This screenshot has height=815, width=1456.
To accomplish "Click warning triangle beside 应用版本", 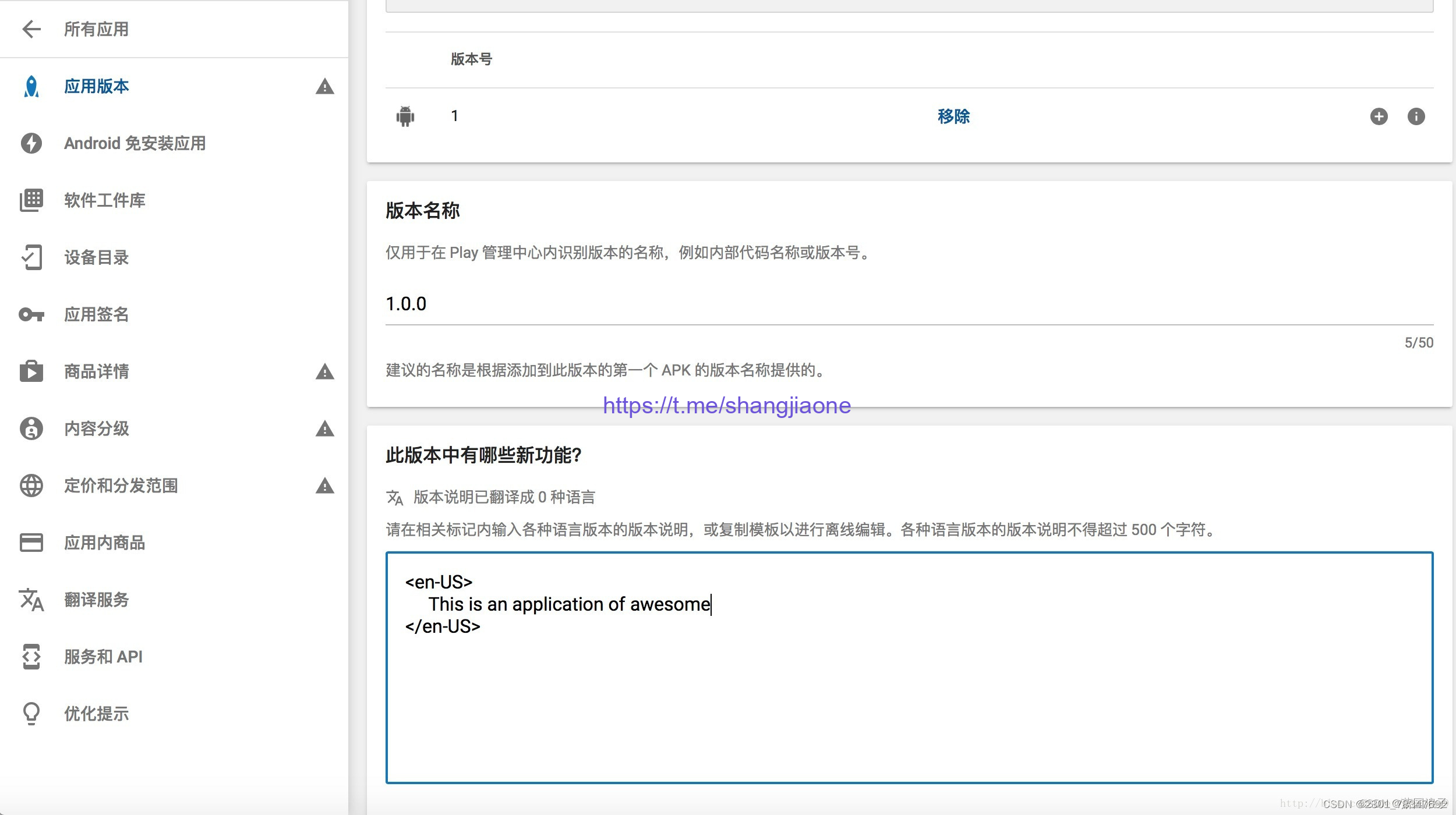I will point(324,87).
